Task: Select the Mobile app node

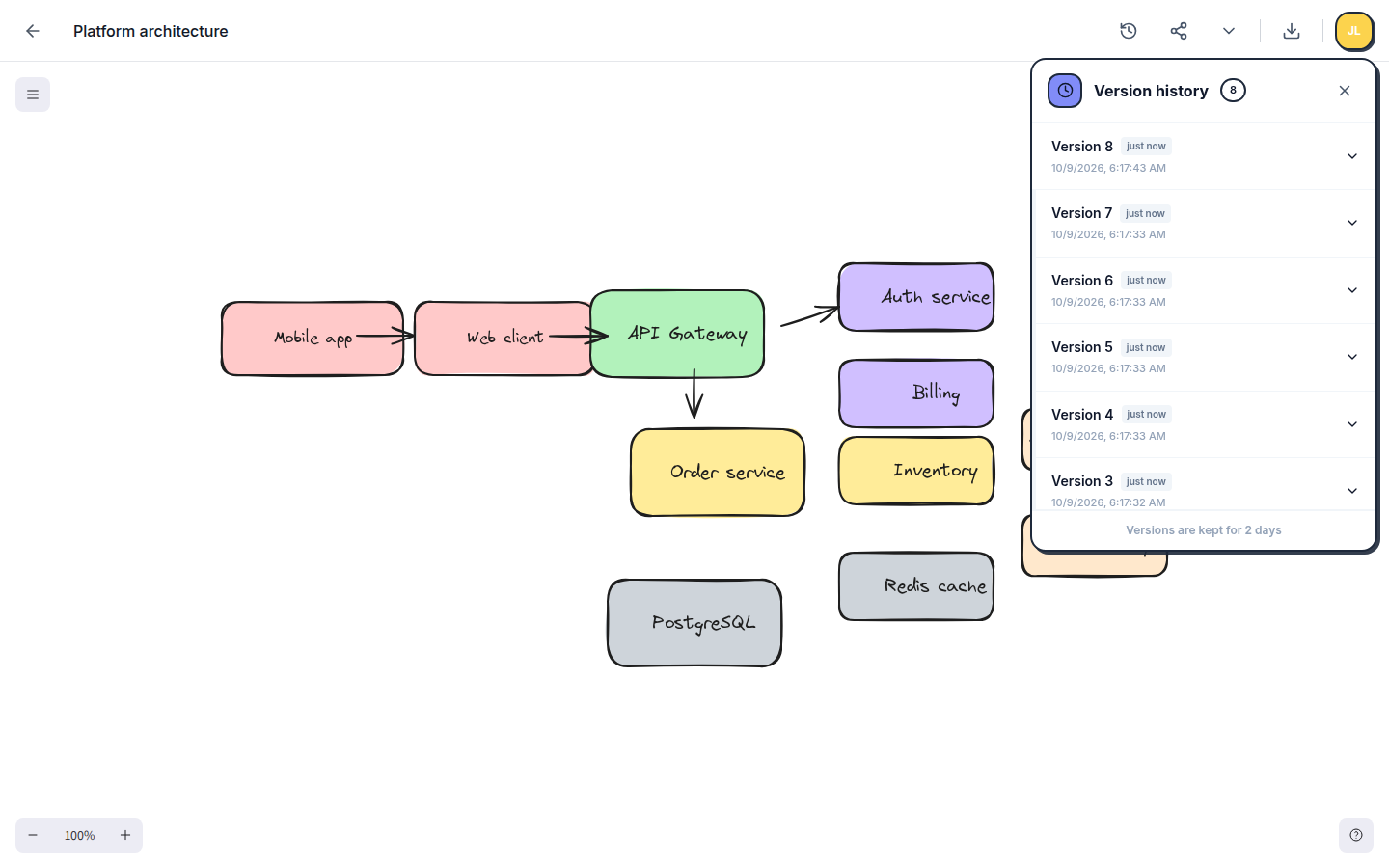Action: (313, 339)
